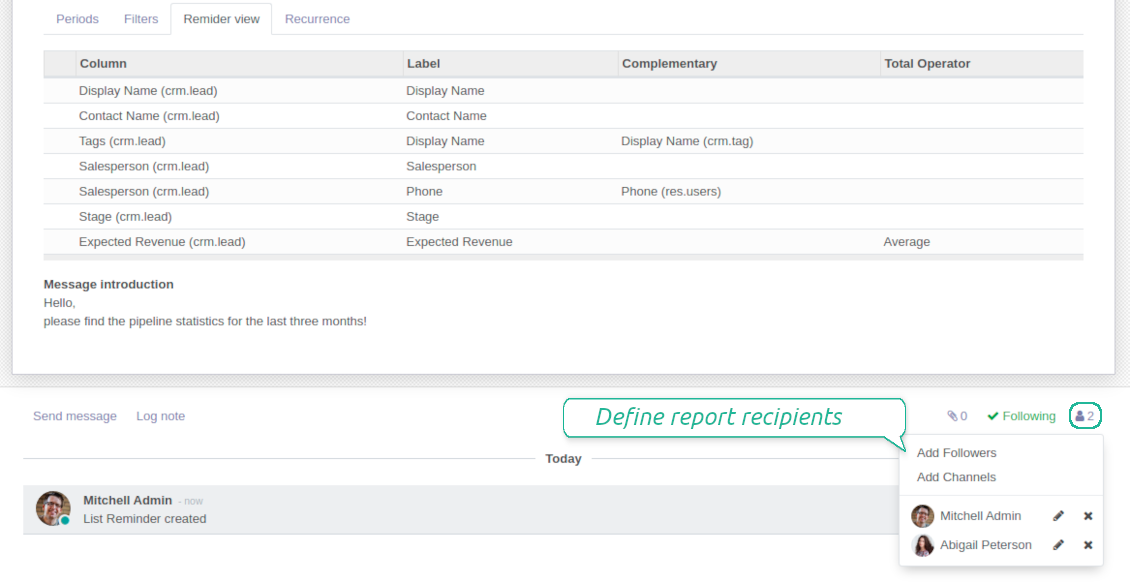Viewport: 1130px width, 583px height.
Task: Open the Periods tab
Action: [x=77, y=19]
